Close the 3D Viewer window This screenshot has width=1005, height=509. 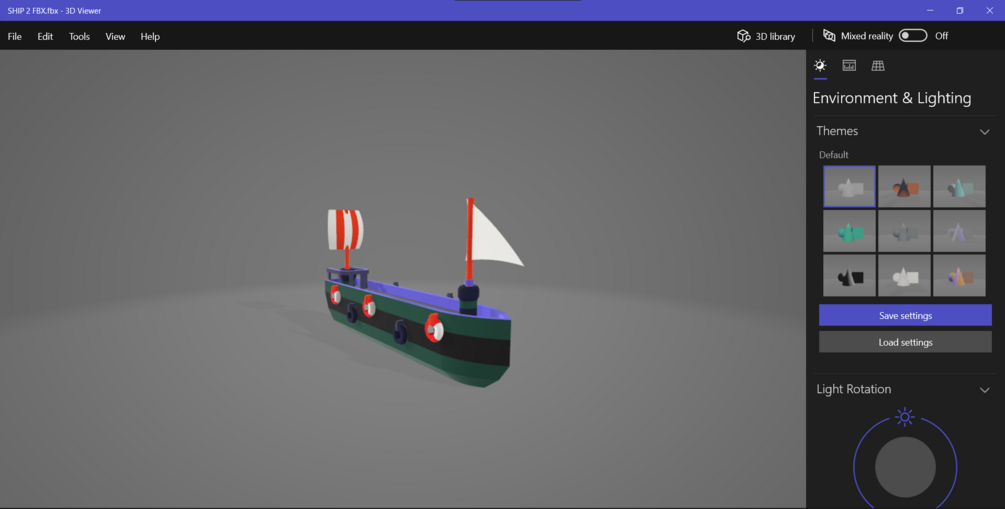(x=989, y=10)
